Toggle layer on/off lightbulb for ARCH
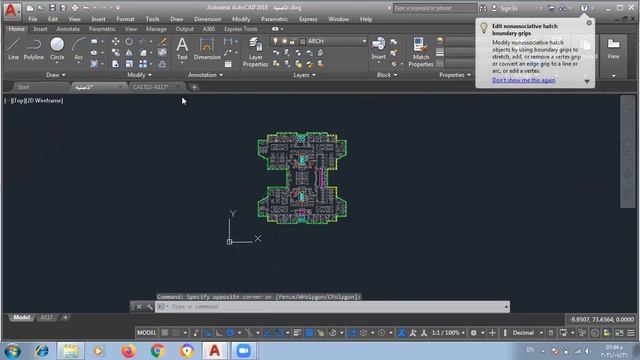 coord(276,41)
